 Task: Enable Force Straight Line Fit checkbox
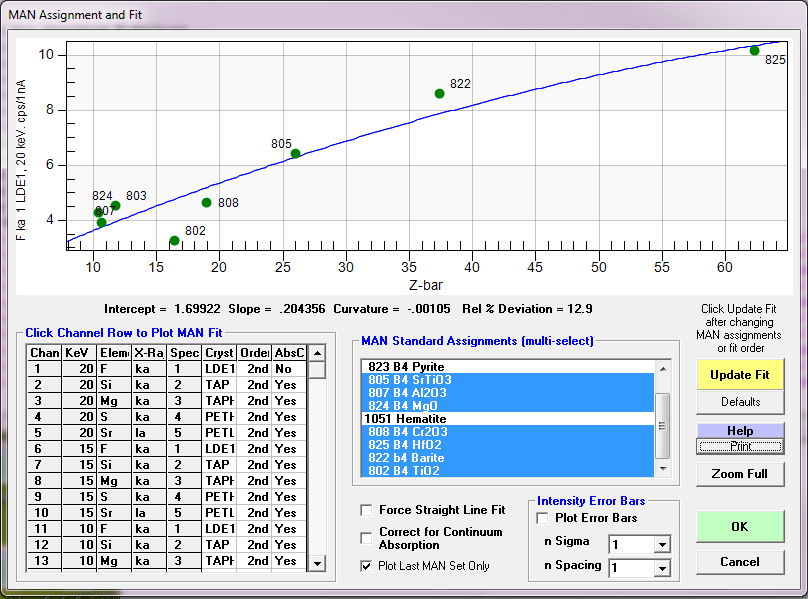pos(367,510)
